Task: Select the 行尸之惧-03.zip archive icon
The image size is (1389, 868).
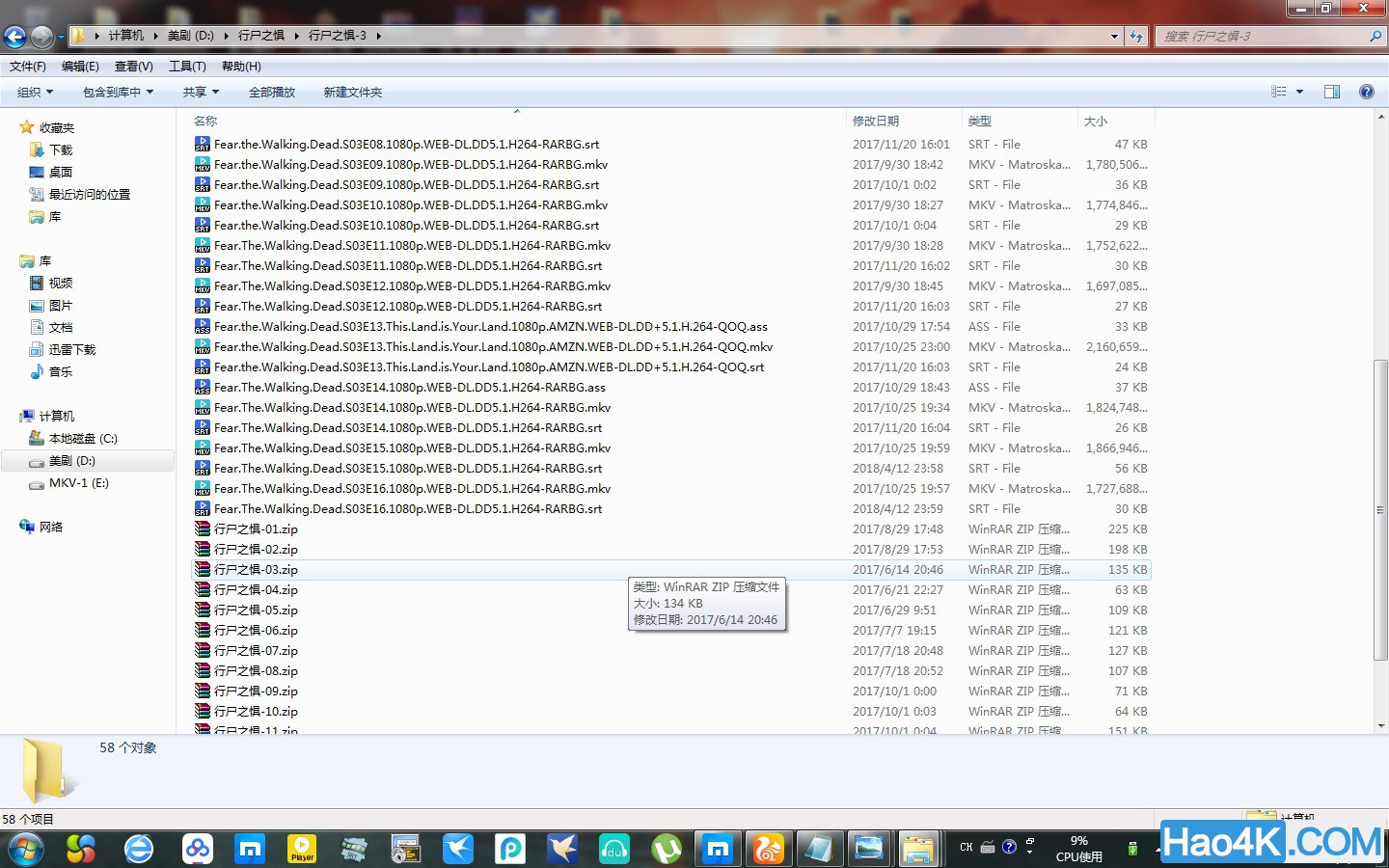Action: [203, 569]
